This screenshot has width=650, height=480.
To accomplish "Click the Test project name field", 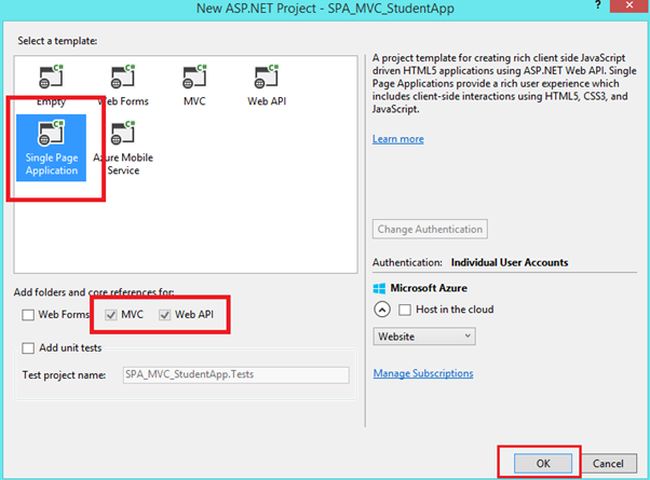I will 236,375.
